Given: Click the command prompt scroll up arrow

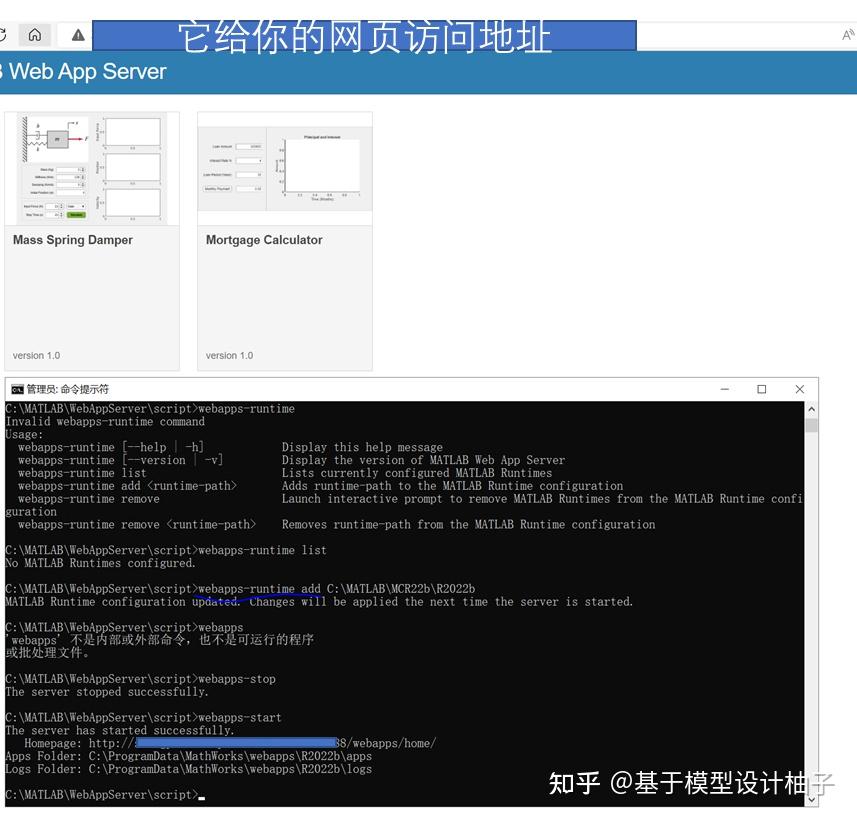Looking at the screenshot, I should tap(812, 409).
